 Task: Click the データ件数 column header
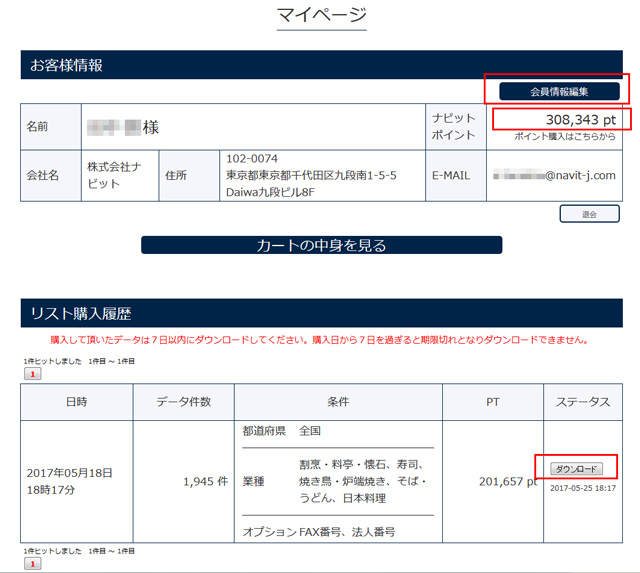pos(184,402)
